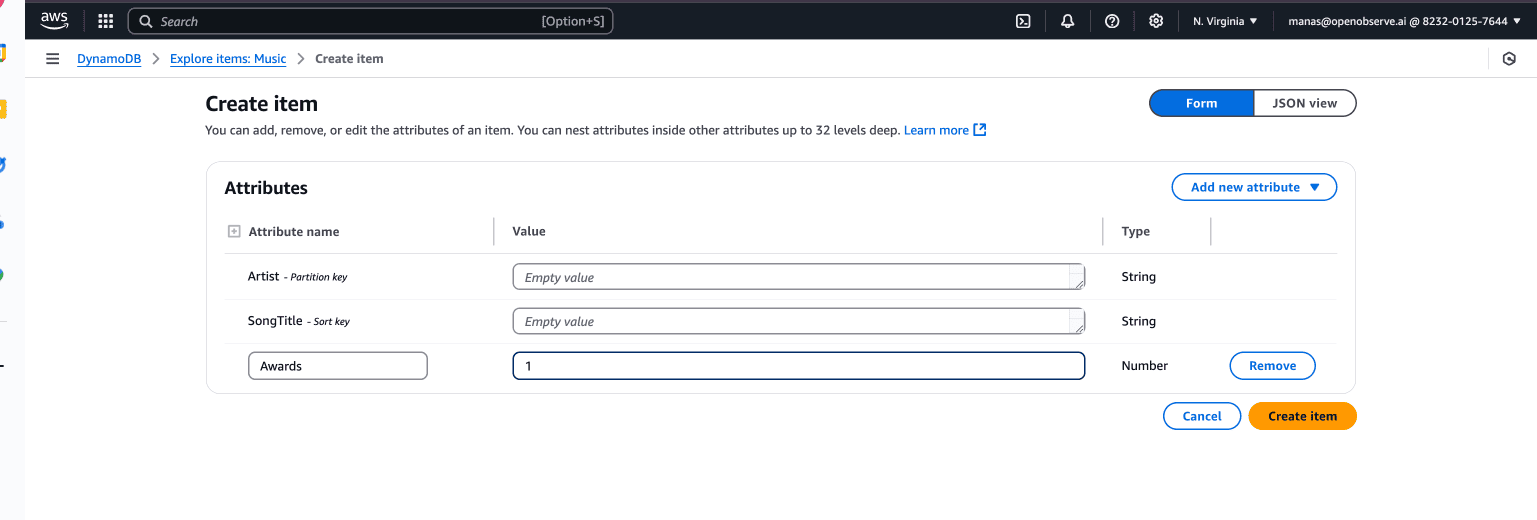Launch CloudShell from the top bar
The image size is (1537, 520).
pos(1023,21)
